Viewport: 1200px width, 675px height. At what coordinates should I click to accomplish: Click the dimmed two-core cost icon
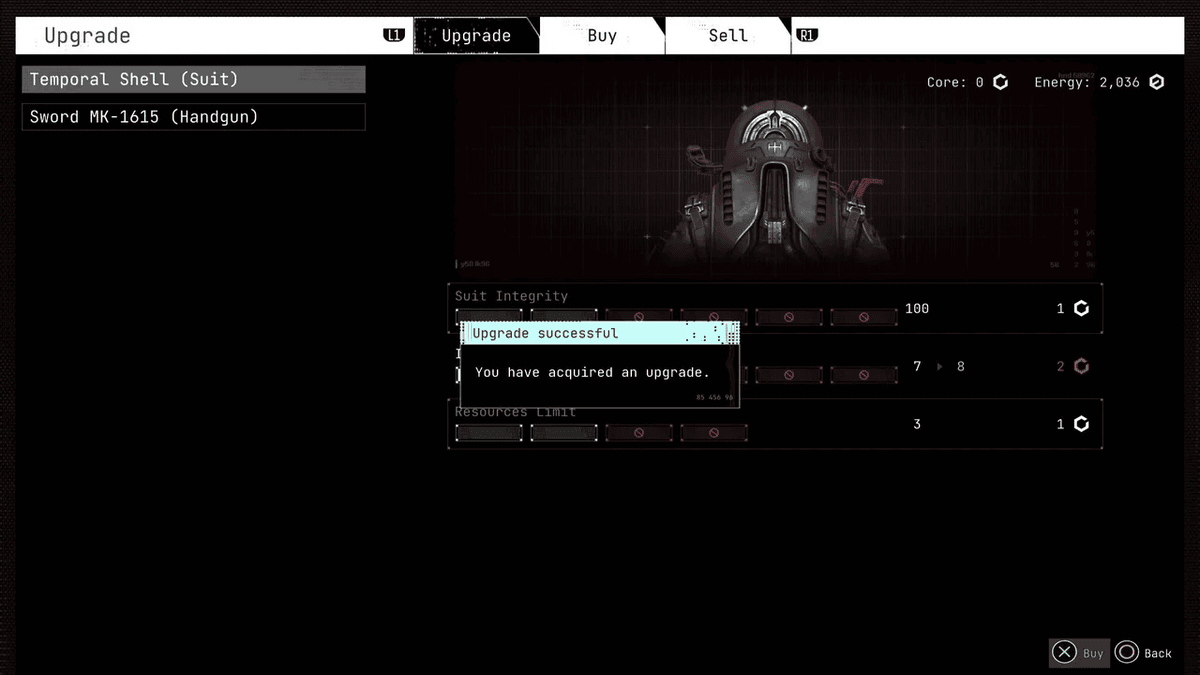point(1081,367)
